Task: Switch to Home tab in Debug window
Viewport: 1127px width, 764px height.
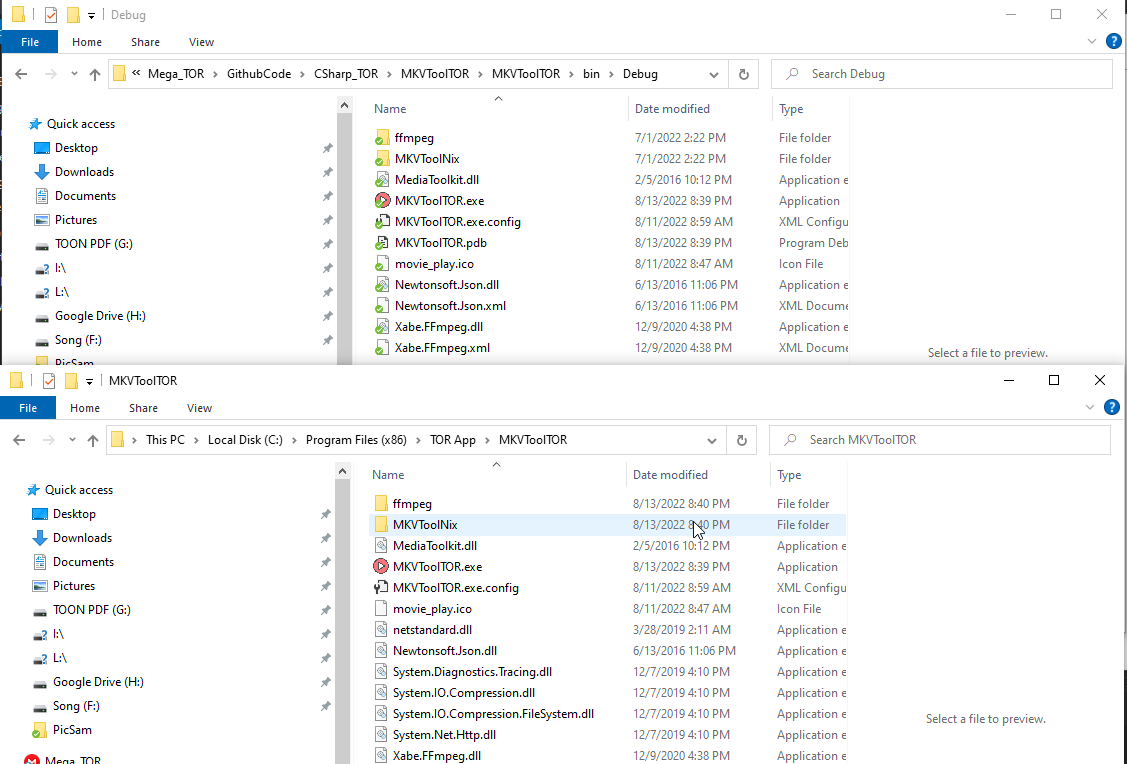Action: (x=87, y=42)
